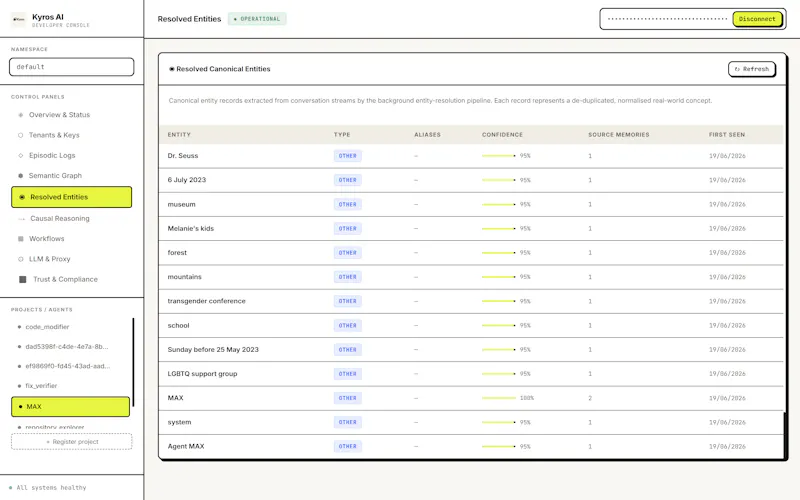The height and width of the screenshot is (500, 800).
Task: Click the TYPE column header
Action: [342, 135]
